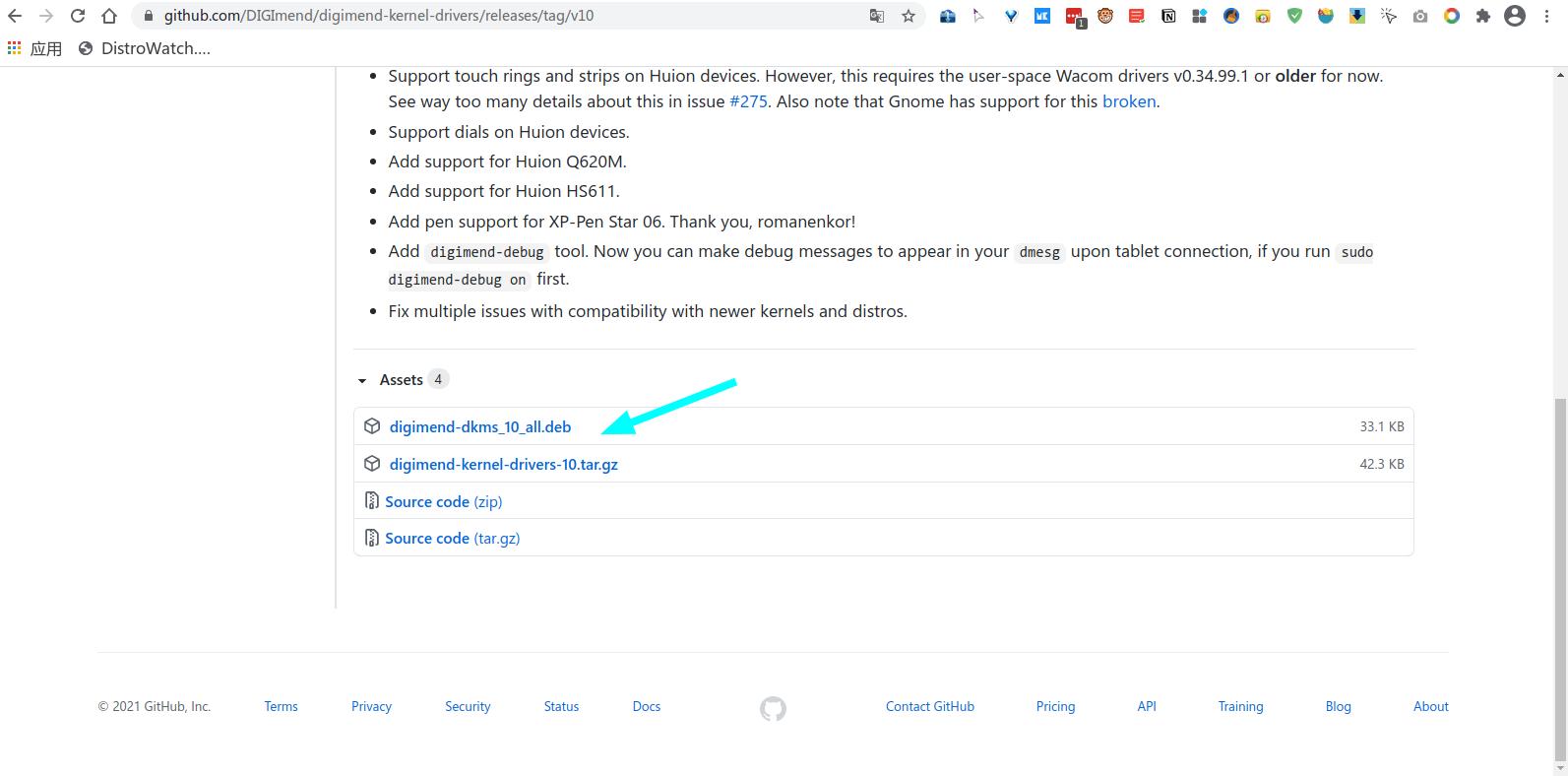This screenshot has width=1568, height=776.
Task: Open the Chrome profile avatar
Action: pyautogui.click(x=1515, y=16)
